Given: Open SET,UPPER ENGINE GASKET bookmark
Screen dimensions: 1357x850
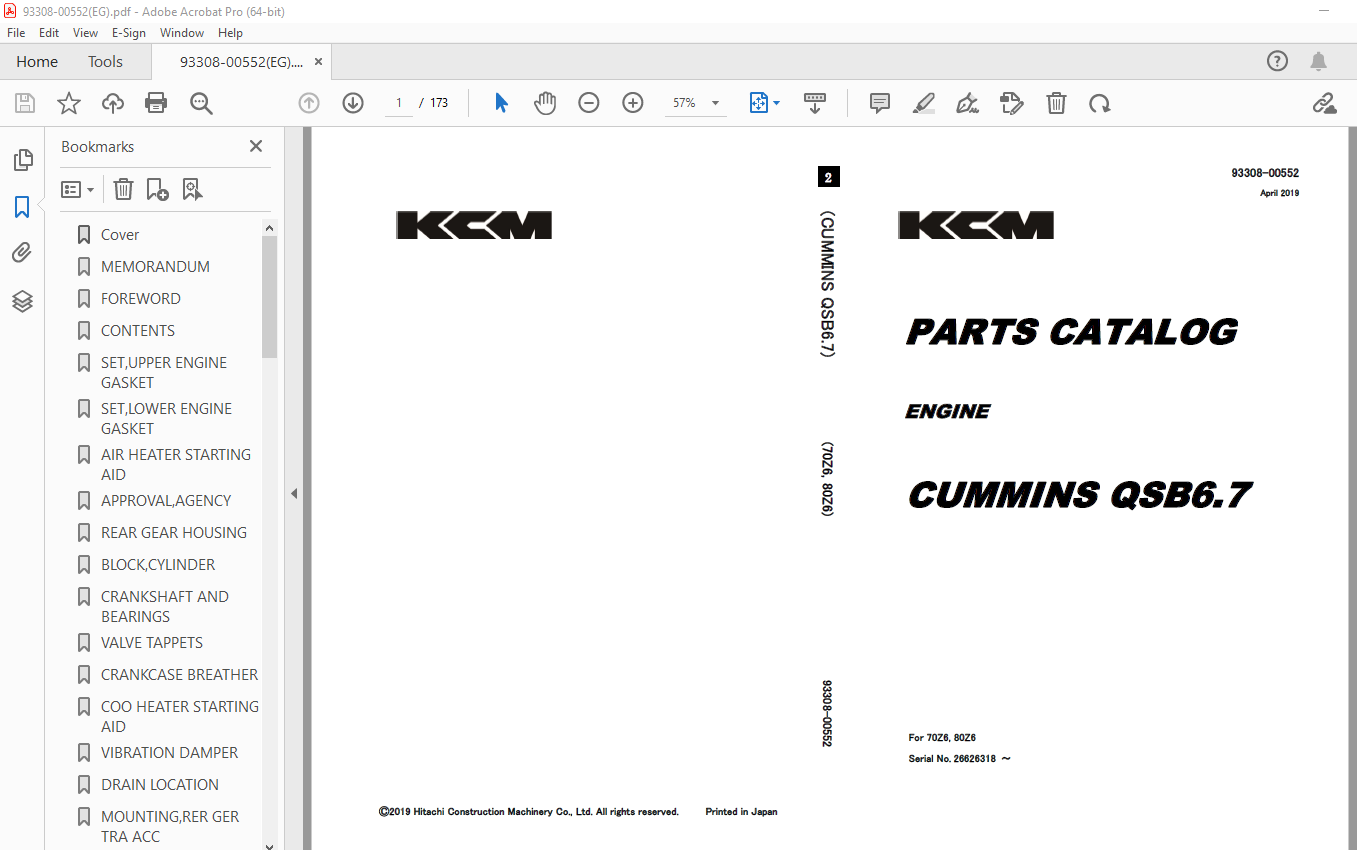Looking at the screenshot, I should pyautogui.click(x=164, y=372).
